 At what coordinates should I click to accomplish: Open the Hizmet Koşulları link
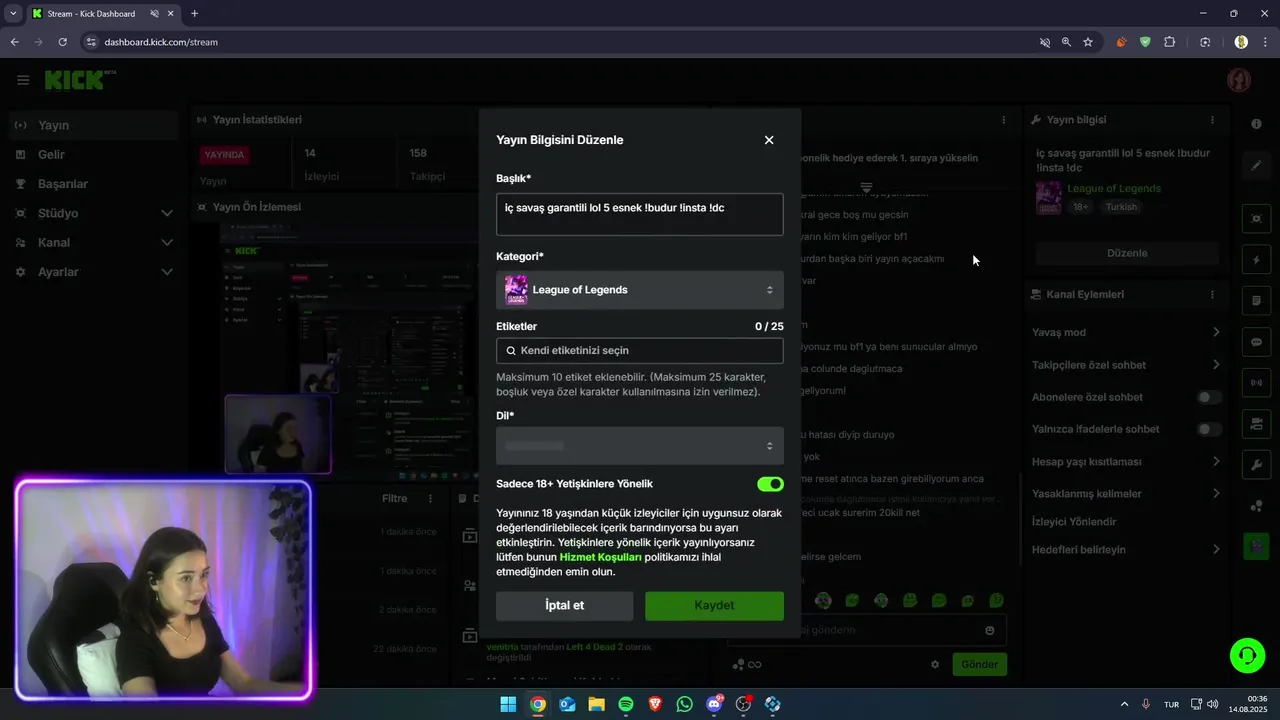coord(600,557)
